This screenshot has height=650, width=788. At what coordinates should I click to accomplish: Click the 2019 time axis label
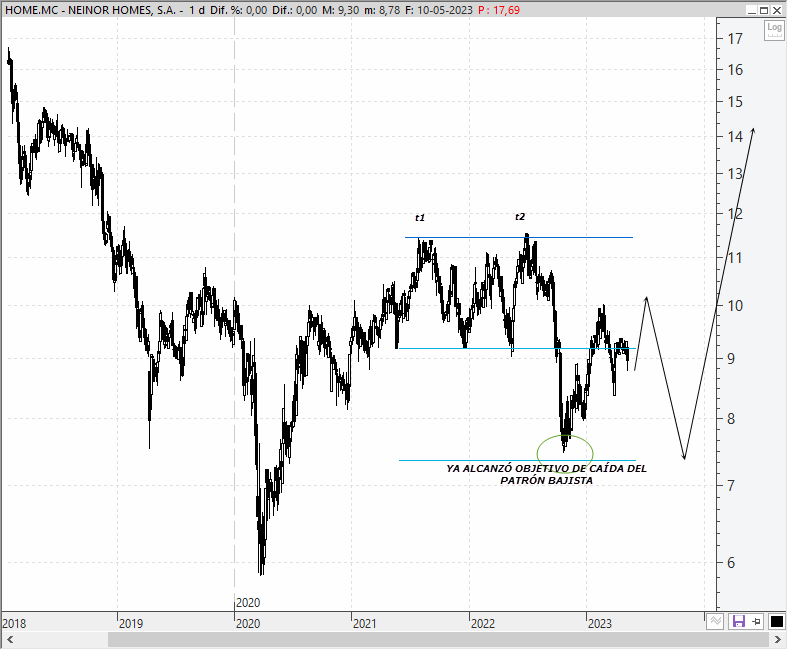(131, 623)
